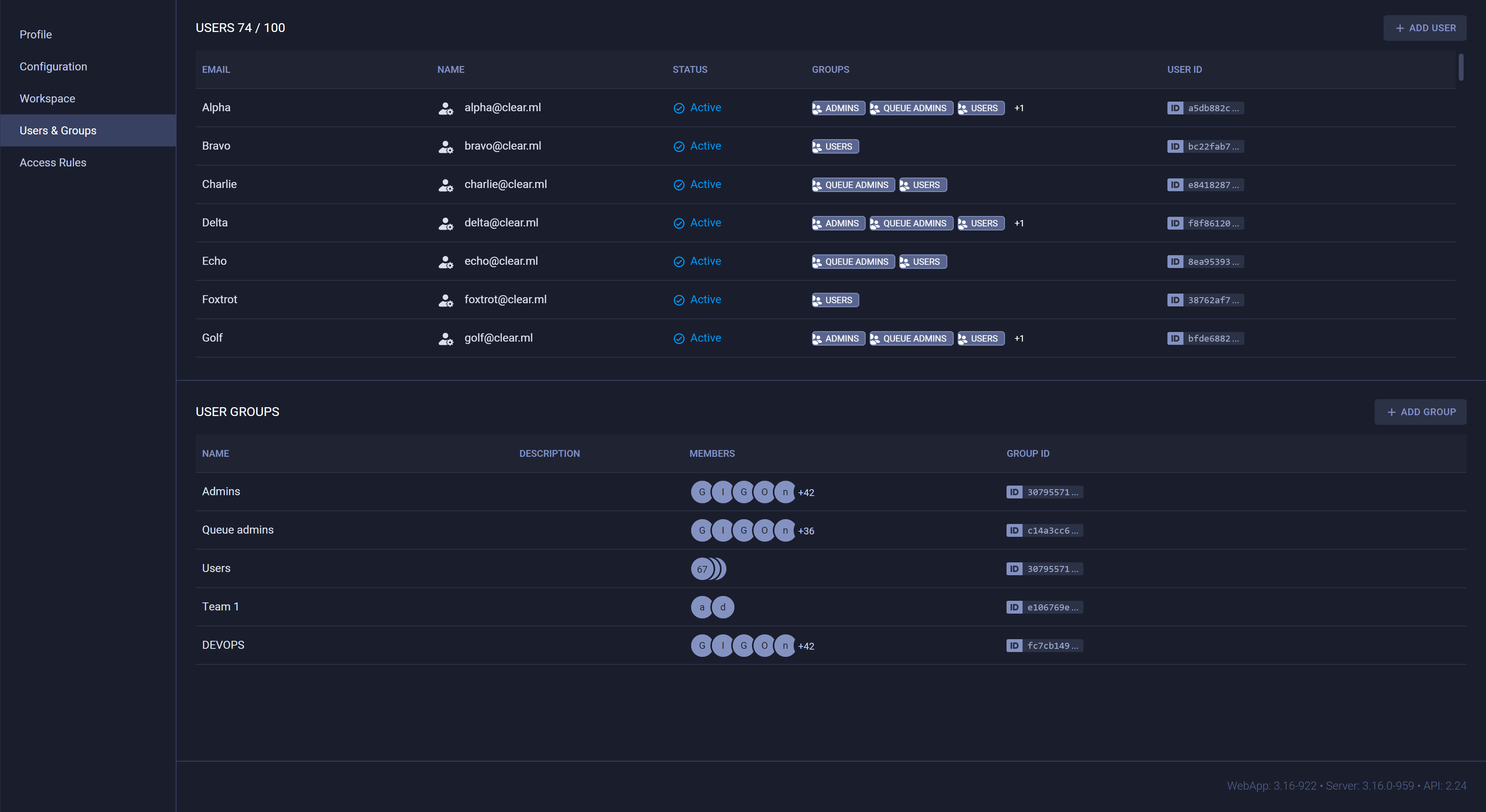Click the USERS group chip for Foxtrot
1486x812 pixels.
835,300
